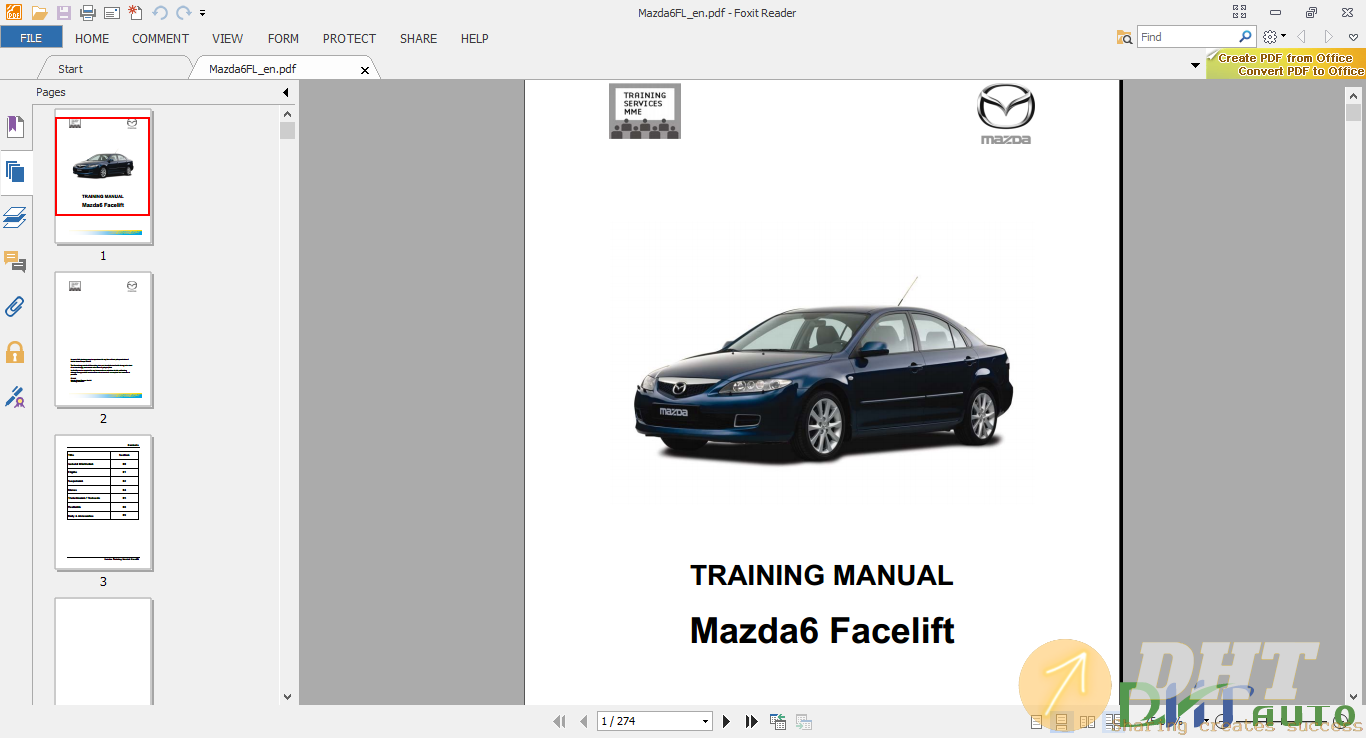Open the Security lock panel

pos(15,352)
